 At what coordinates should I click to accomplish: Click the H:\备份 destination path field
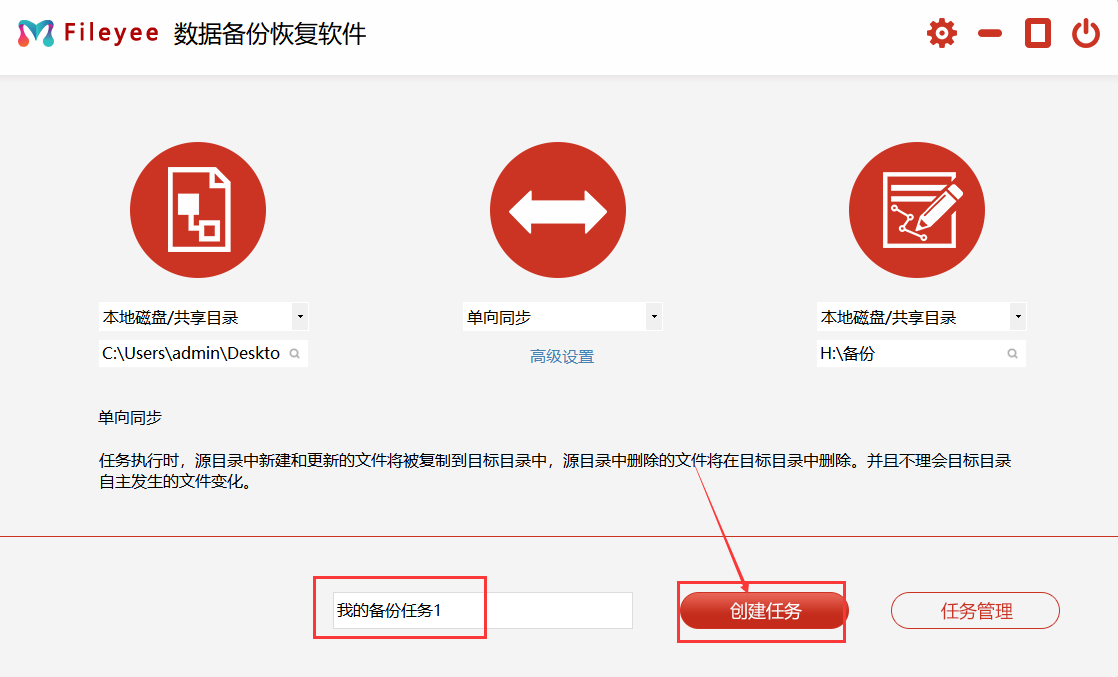[908, 354]
